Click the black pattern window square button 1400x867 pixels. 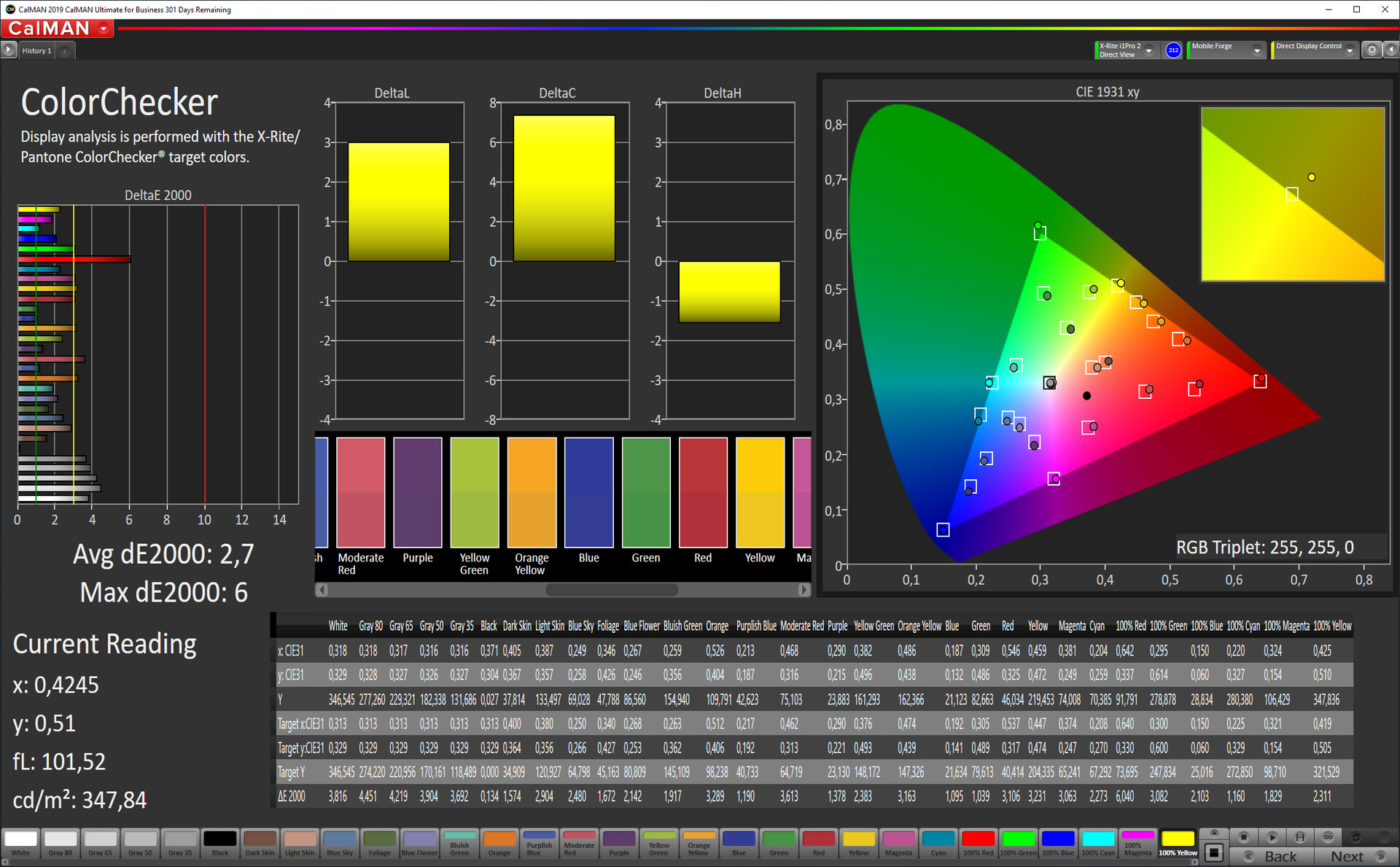click(1214, 852)
